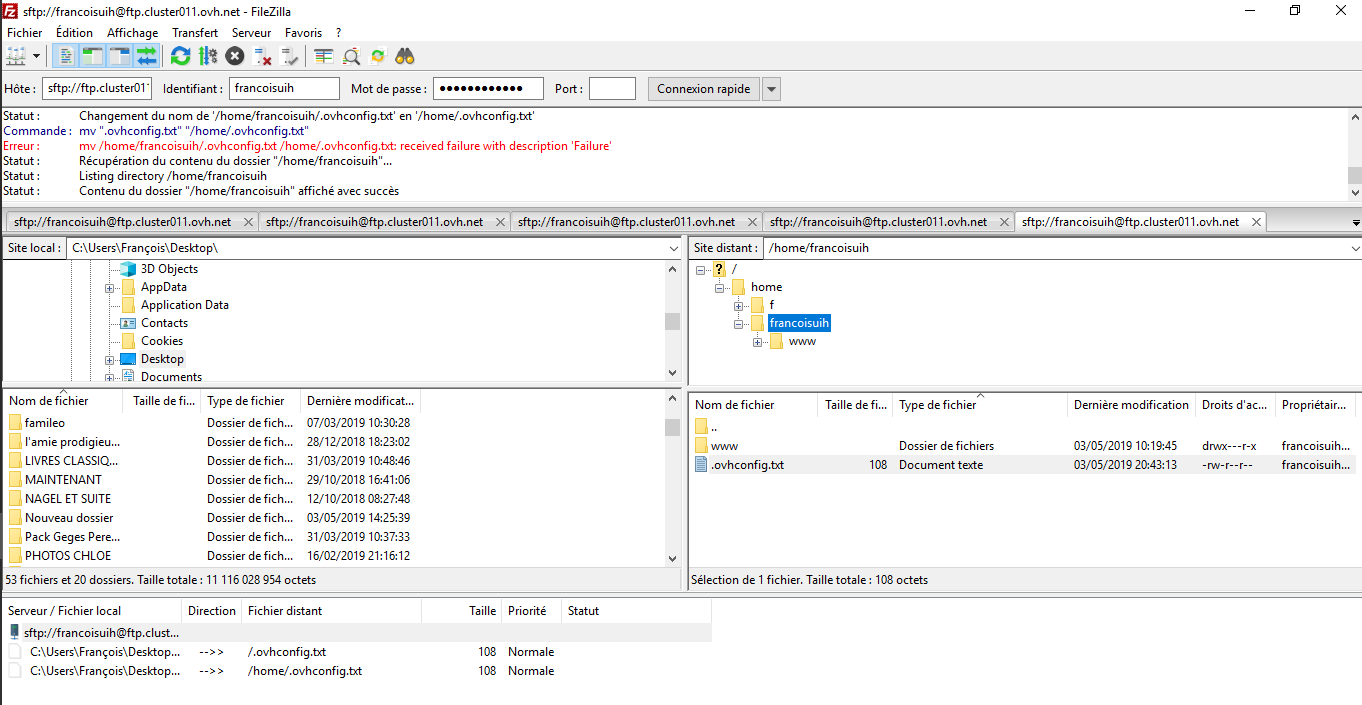Viewport: 1362px width, 705px height.
Task: Click the message log vertical scrollbar
Action: pos(1354,155)
